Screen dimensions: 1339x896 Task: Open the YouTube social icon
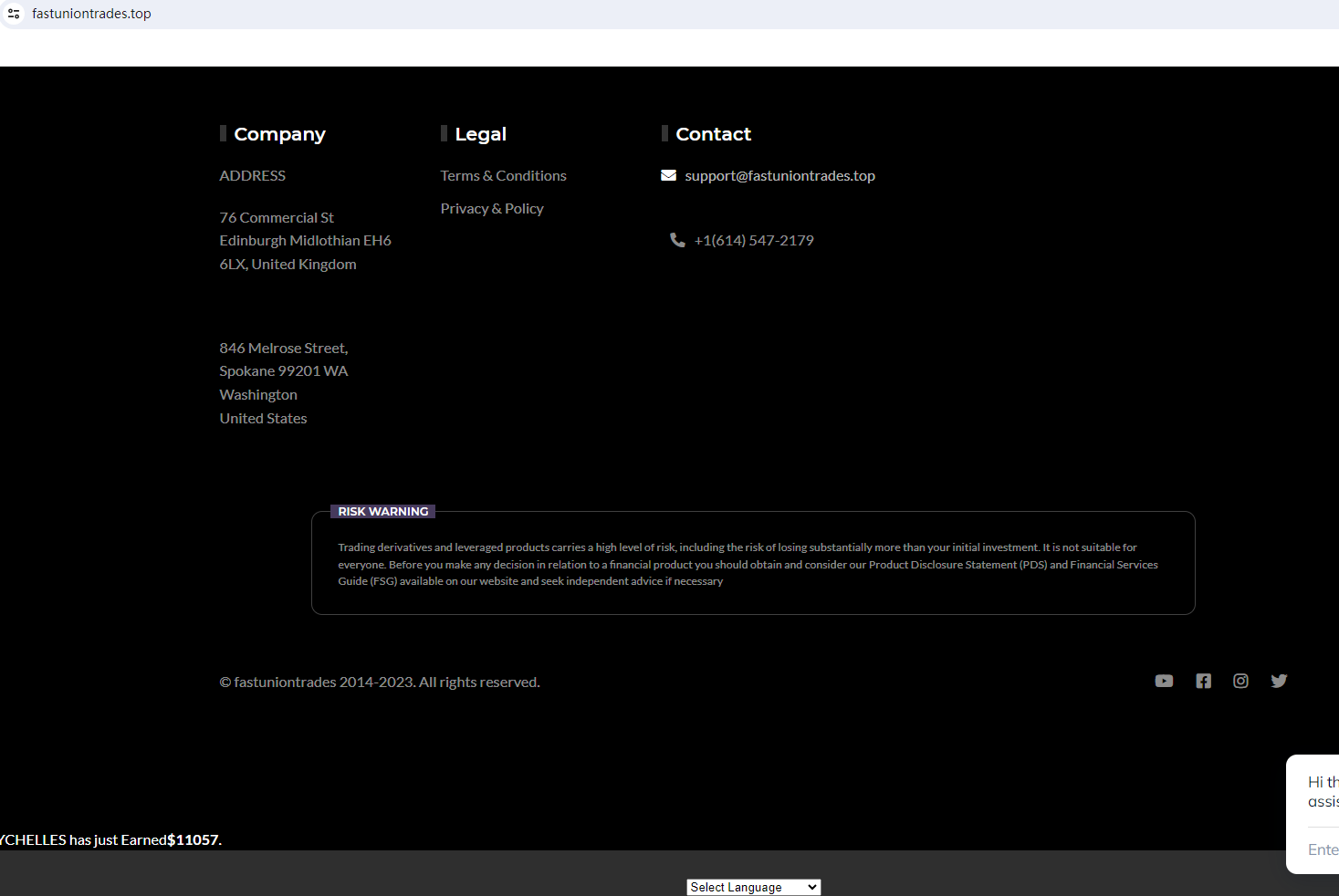pyautogui.click(x=1164, y=681)
